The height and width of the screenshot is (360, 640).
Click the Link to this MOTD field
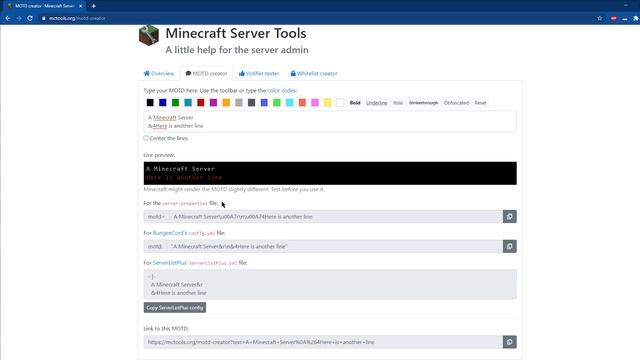(x=323, y=342)
